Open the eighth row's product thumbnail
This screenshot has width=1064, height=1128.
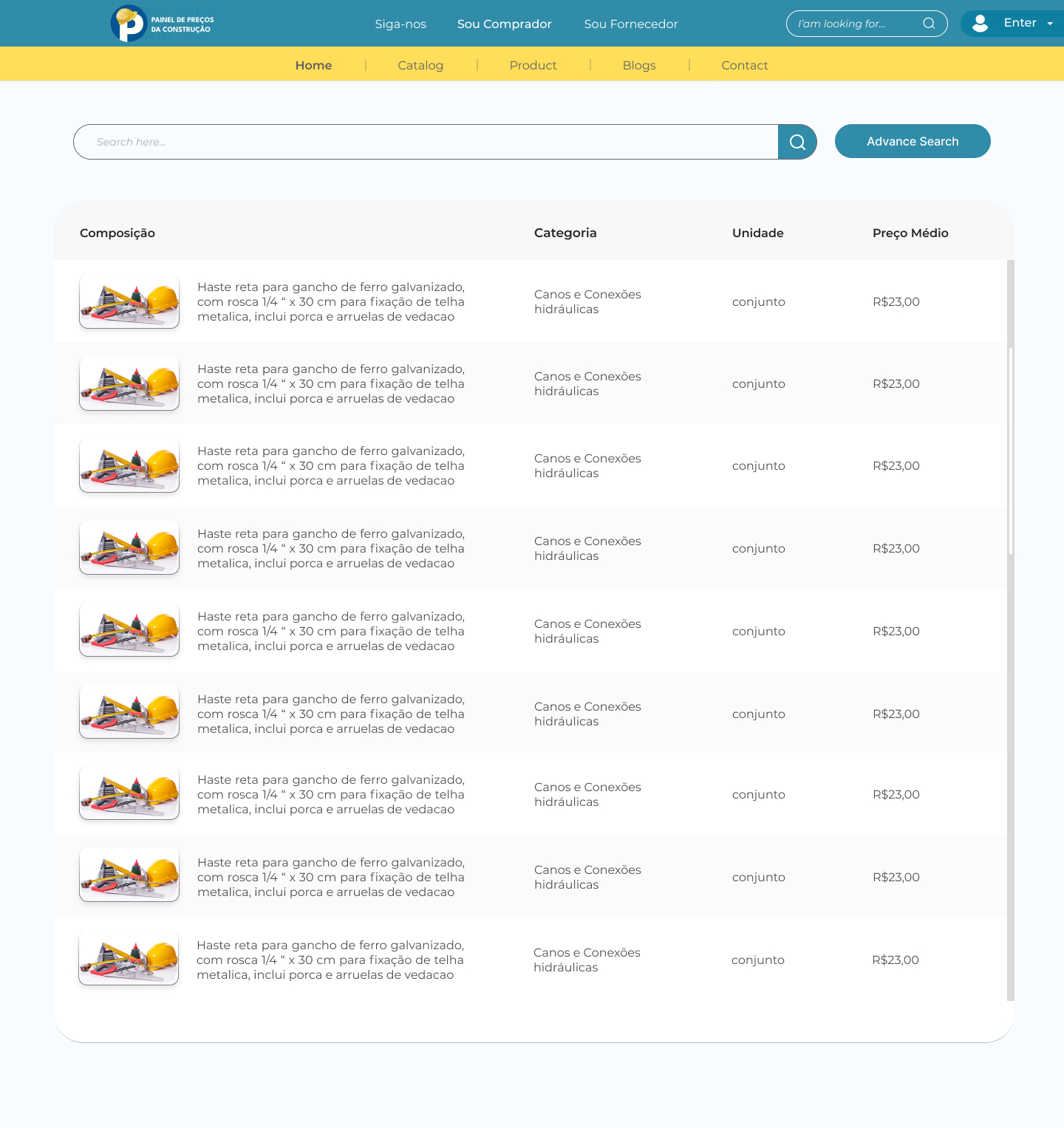[129, 875]
